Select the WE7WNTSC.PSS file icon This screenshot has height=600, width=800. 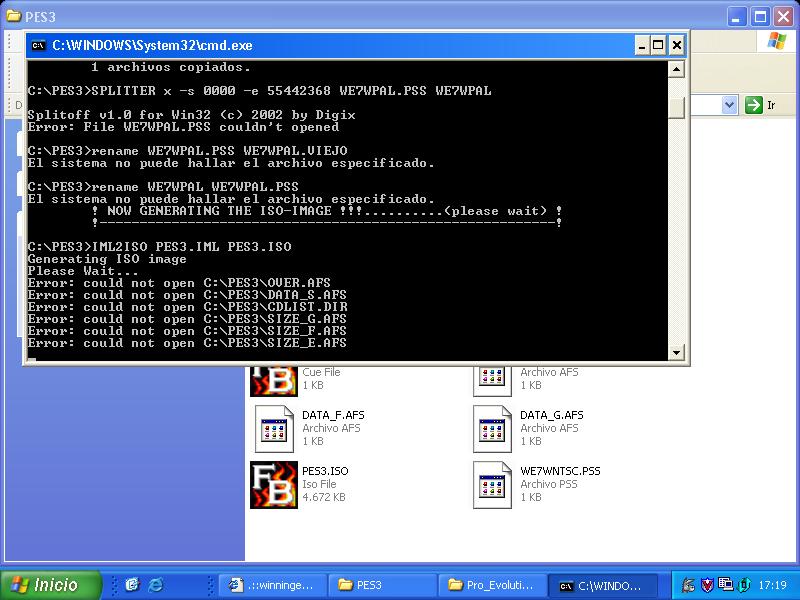[492, 484]
